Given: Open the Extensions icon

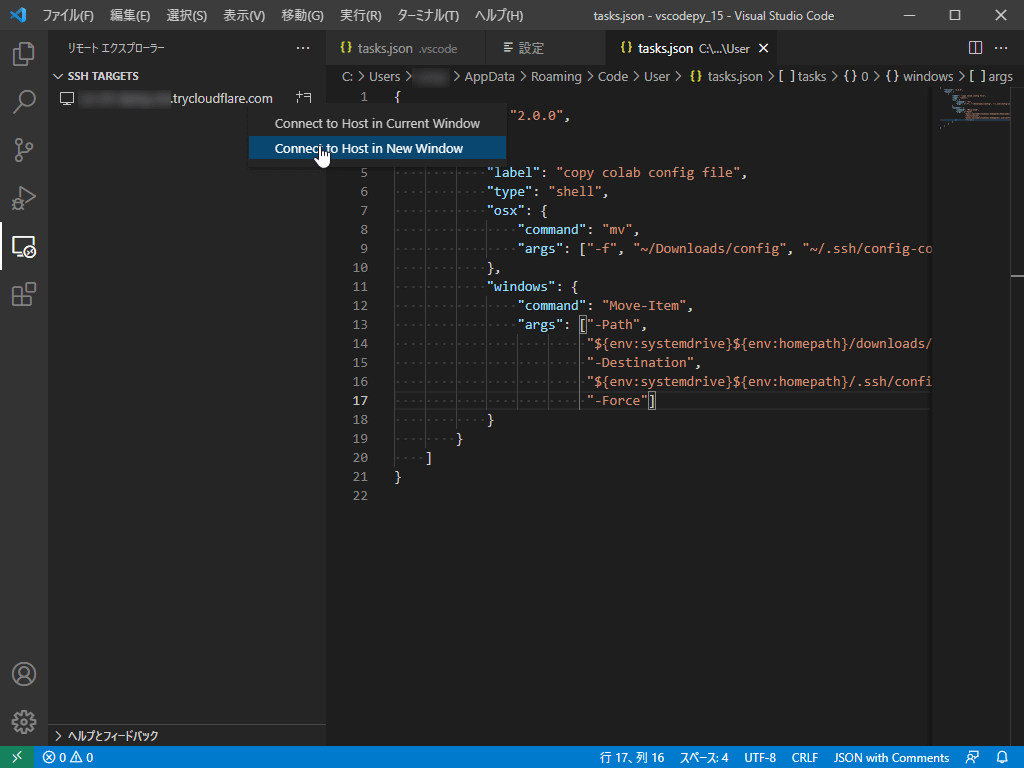Looking at the screenshot, I should 24,294.
